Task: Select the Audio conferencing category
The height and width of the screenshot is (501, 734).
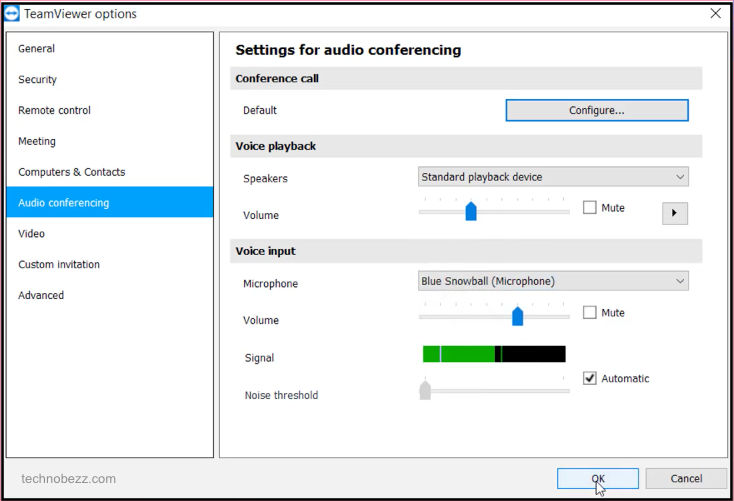Action: [110, 202]
